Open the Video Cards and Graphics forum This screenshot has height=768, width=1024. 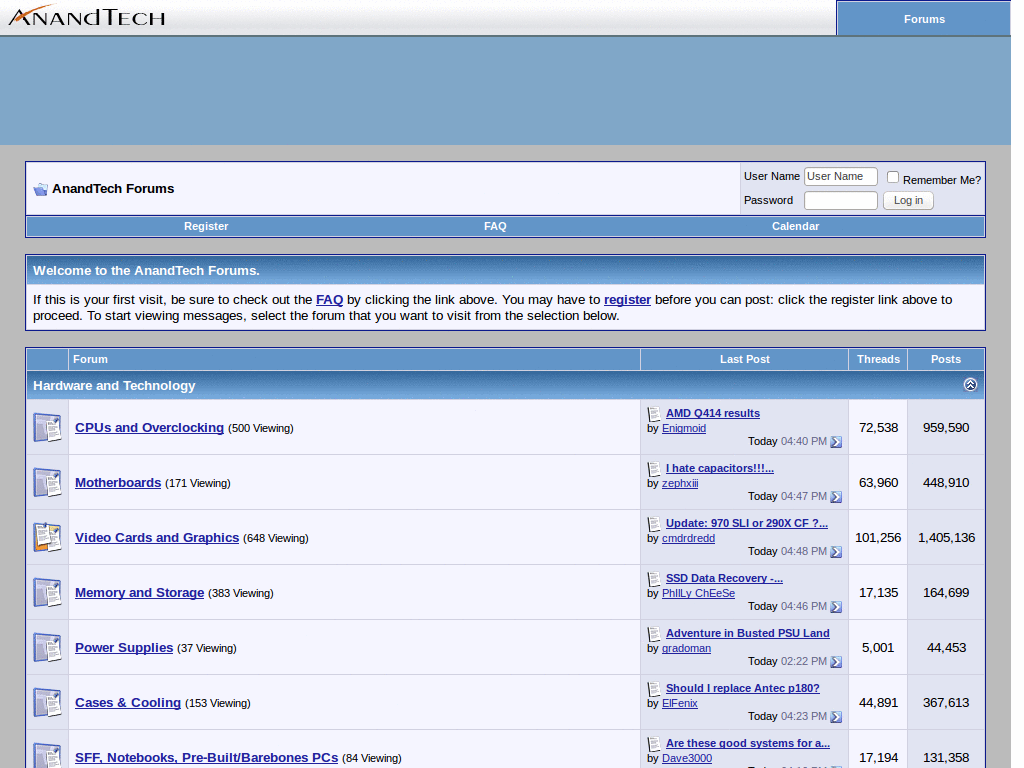(157, 537)
